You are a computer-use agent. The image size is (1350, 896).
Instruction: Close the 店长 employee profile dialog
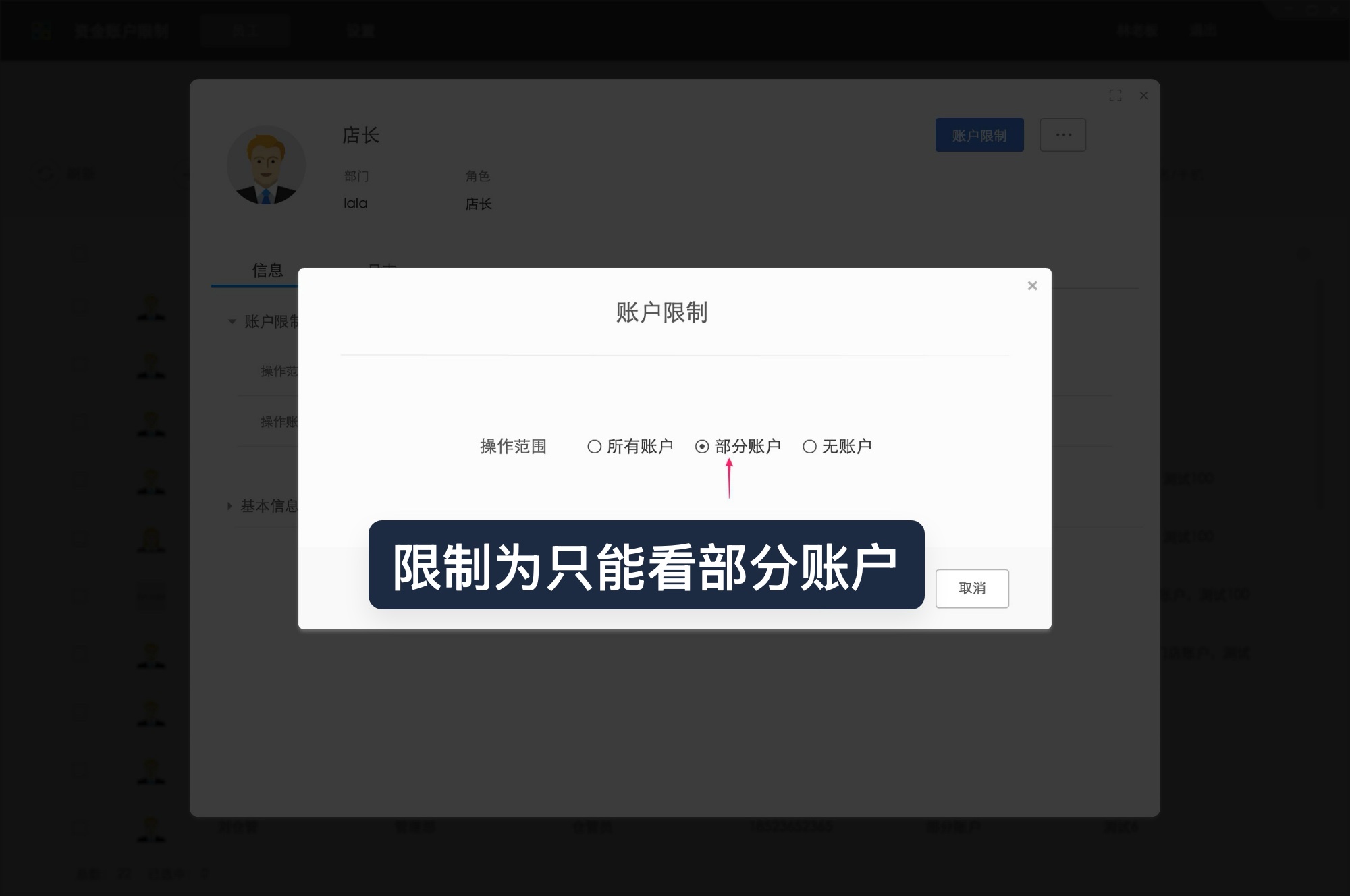(x=1143, y=96)
